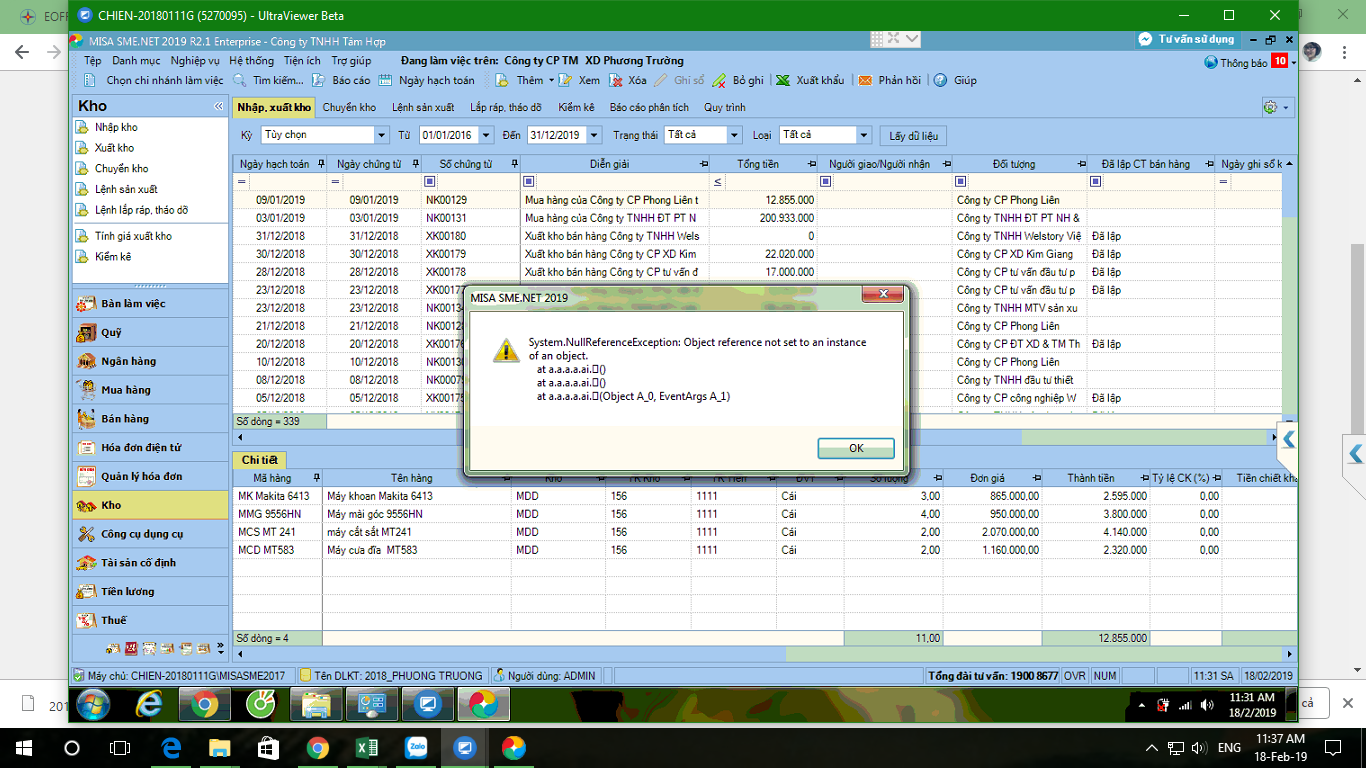The width and height of the screenshot is (1366, 768).
Task: Select Tính giá xuất kho in panel
Action: point(133,236)
